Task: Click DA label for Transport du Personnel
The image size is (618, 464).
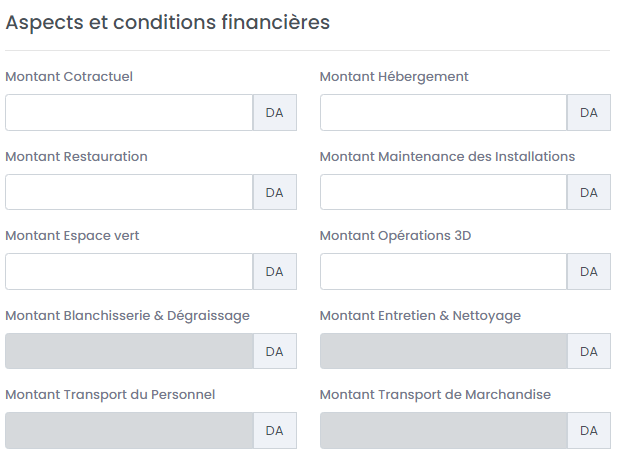Action: tap(275, 430)
